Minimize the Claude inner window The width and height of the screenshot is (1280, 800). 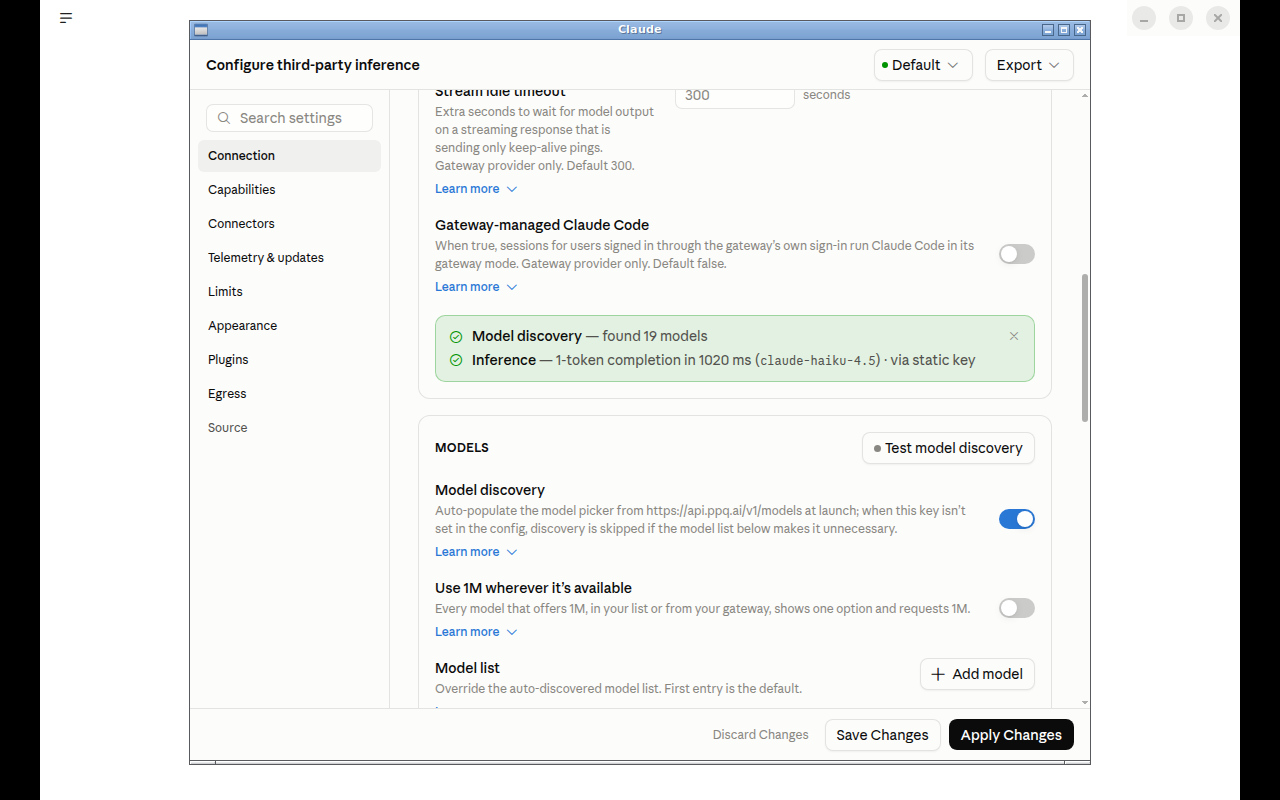point(1048,30)
